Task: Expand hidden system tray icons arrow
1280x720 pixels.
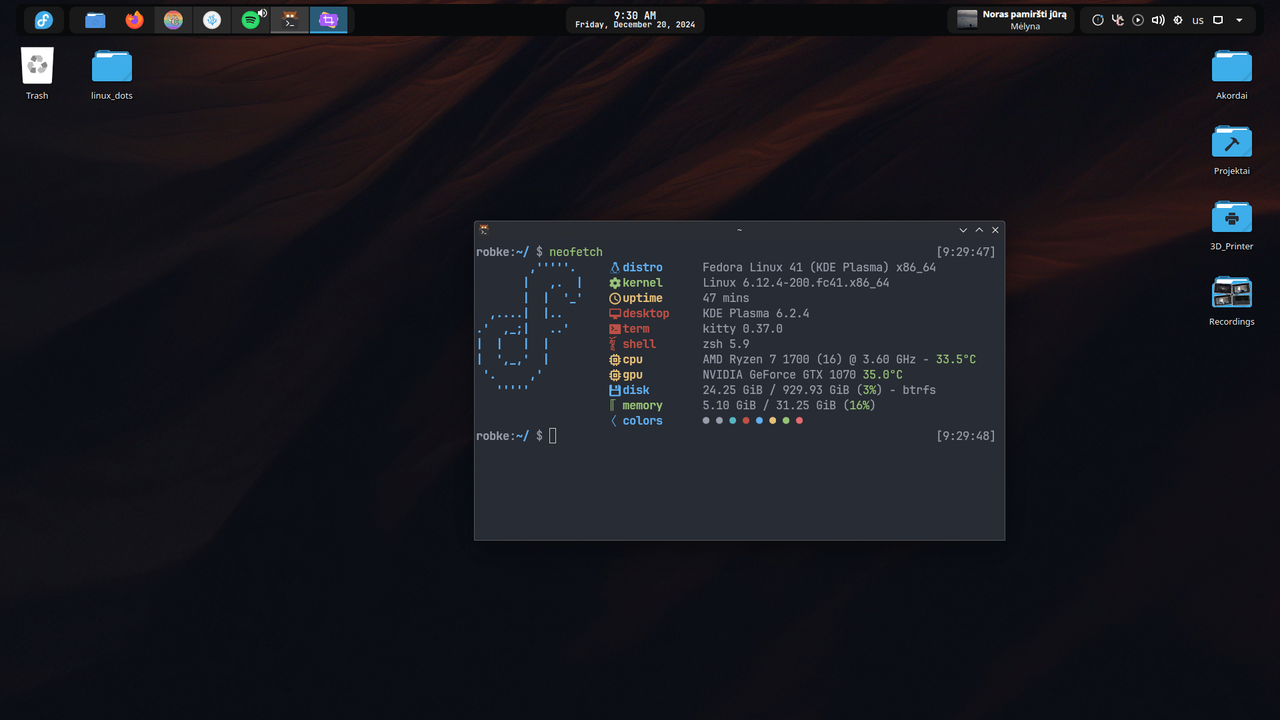Action: click(x=1240, y=20)
